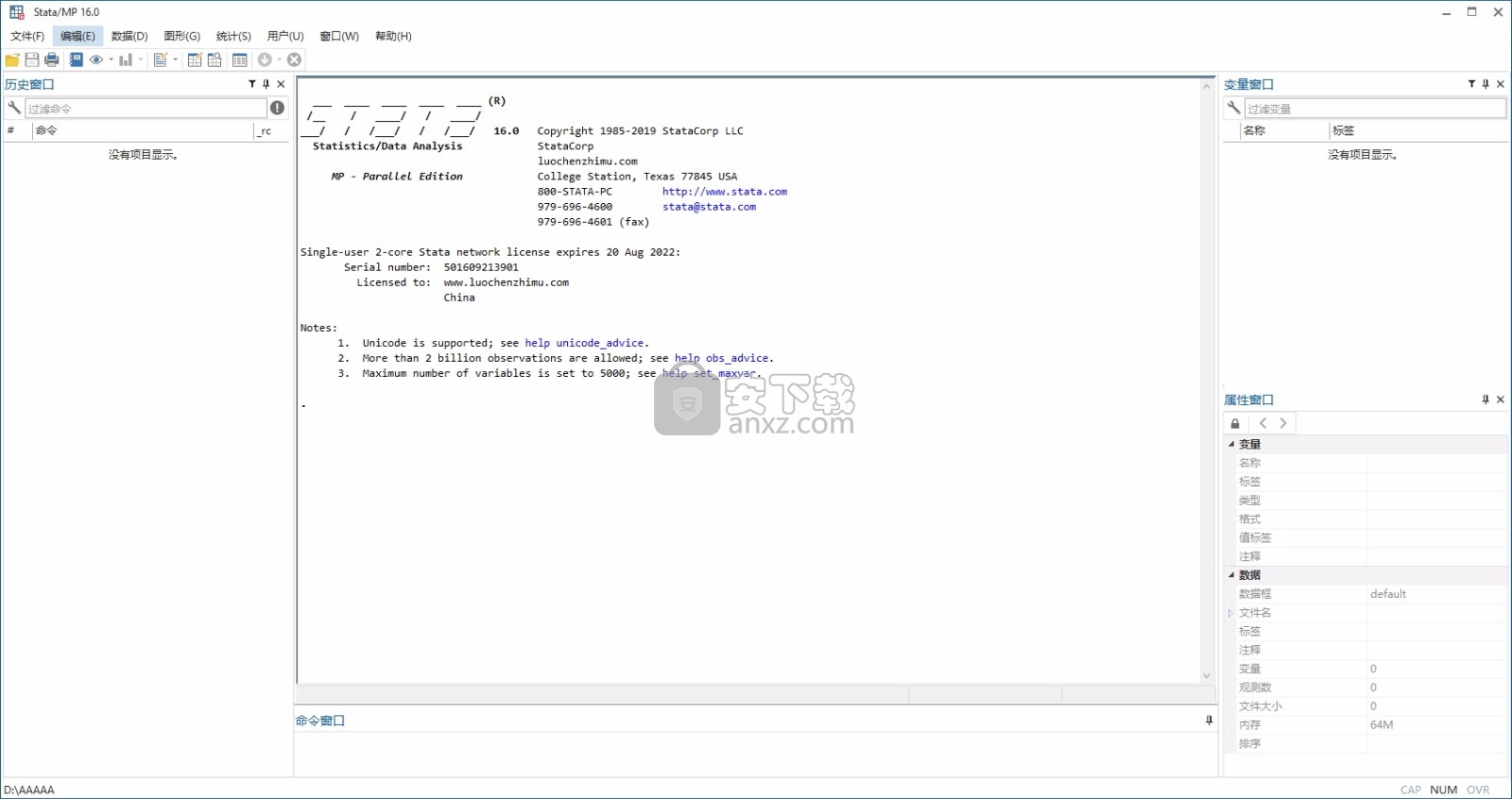Click the 命令 column header
The image size is (1512, 799).
tap(144, 130)
